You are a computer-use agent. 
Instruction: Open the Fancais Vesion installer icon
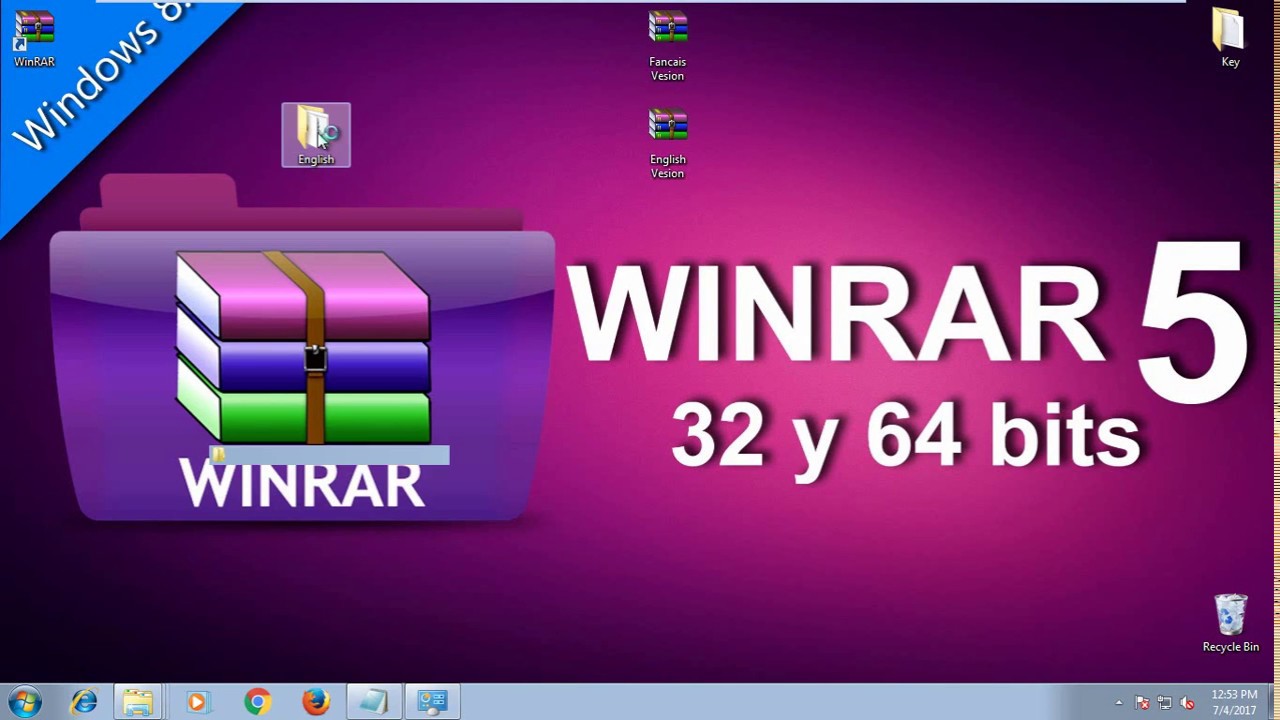pyautogui.click(x=667, y=45)
